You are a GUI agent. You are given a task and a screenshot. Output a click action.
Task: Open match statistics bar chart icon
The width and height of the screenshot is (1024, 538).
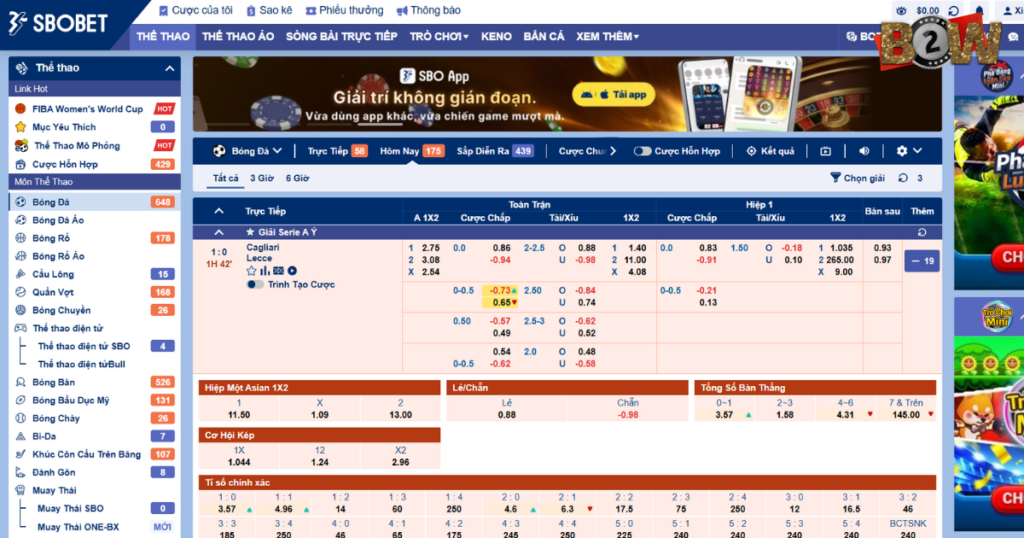(x=264, y=271)
